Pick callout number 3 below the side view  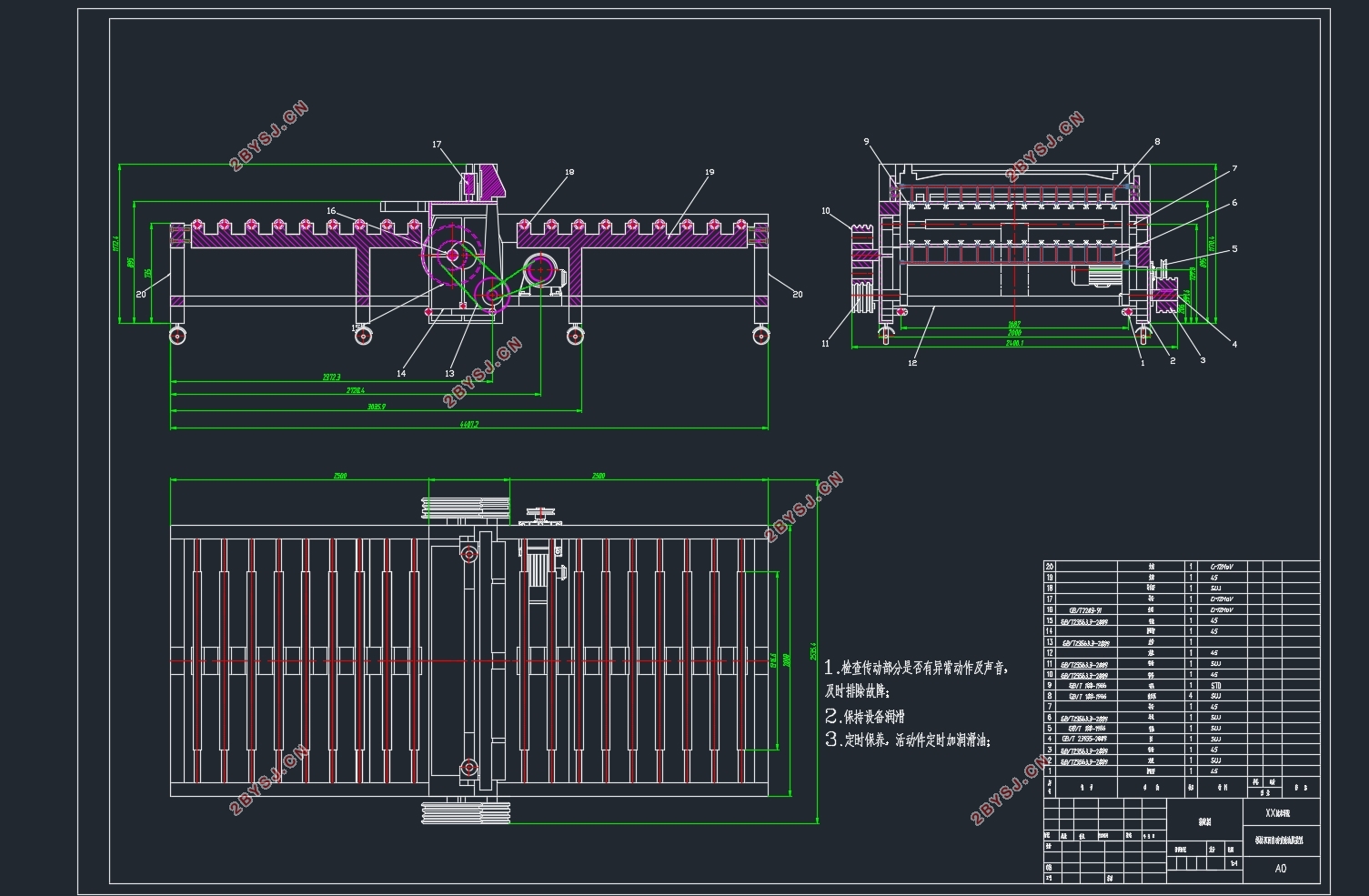tap(1203, 360)
